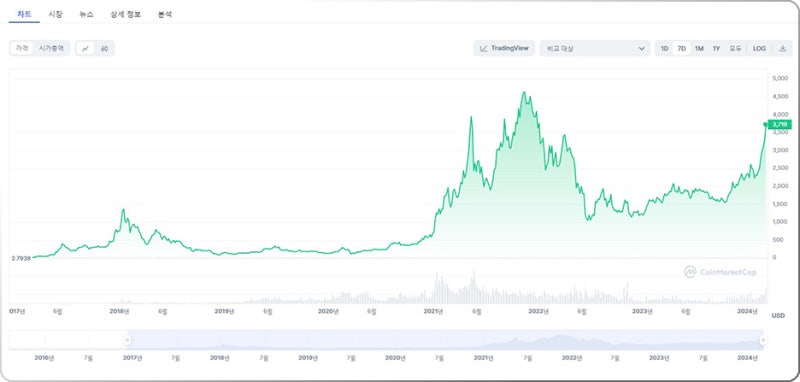800x382 pixels.
Task: Choose the 1M time range
Action: click(699, 48)
